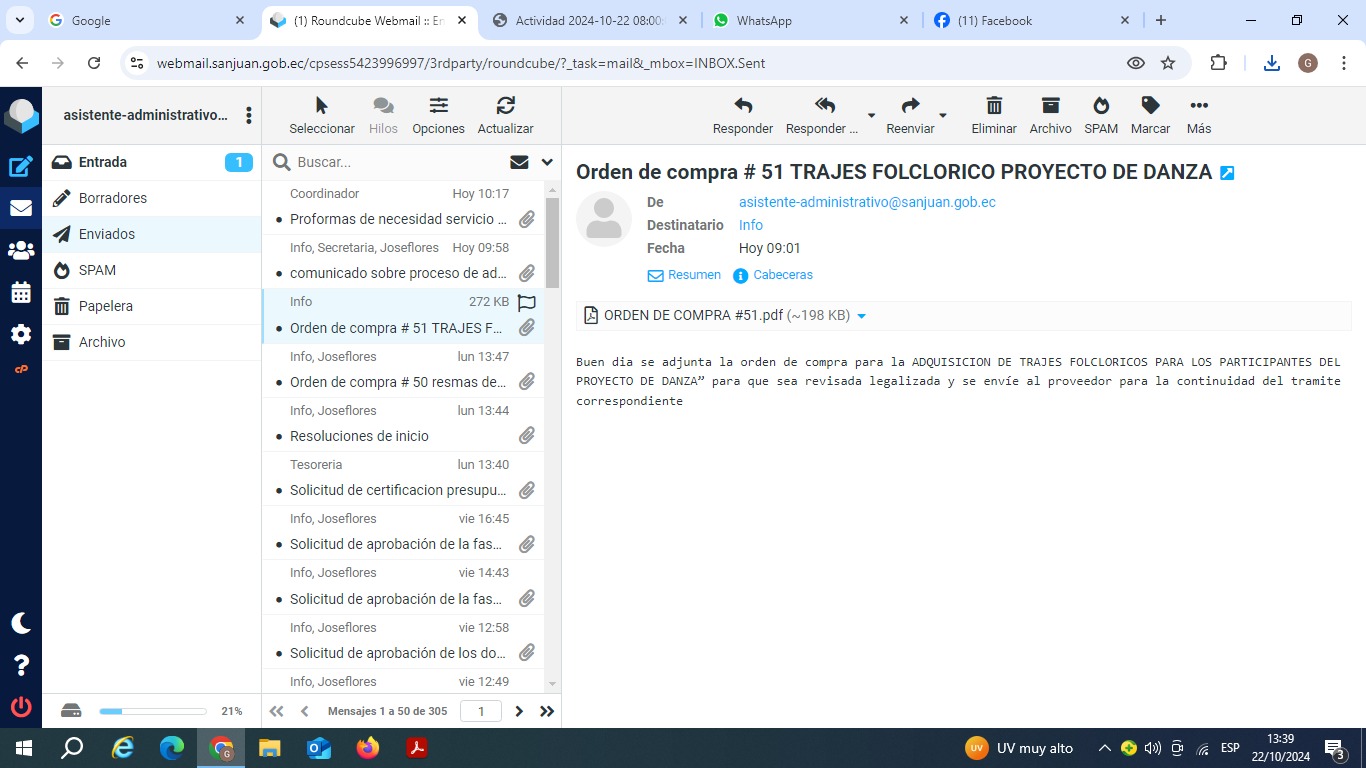Click the Info recipient link

(x=750, y=225)
